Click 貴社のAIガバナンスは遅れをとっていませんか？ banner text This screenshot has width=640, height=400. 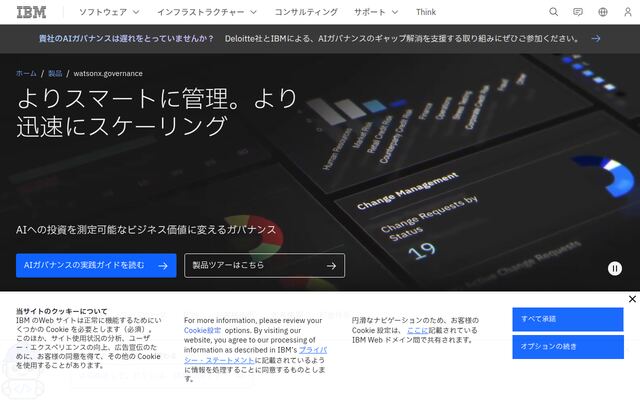(x=126, y=38)
